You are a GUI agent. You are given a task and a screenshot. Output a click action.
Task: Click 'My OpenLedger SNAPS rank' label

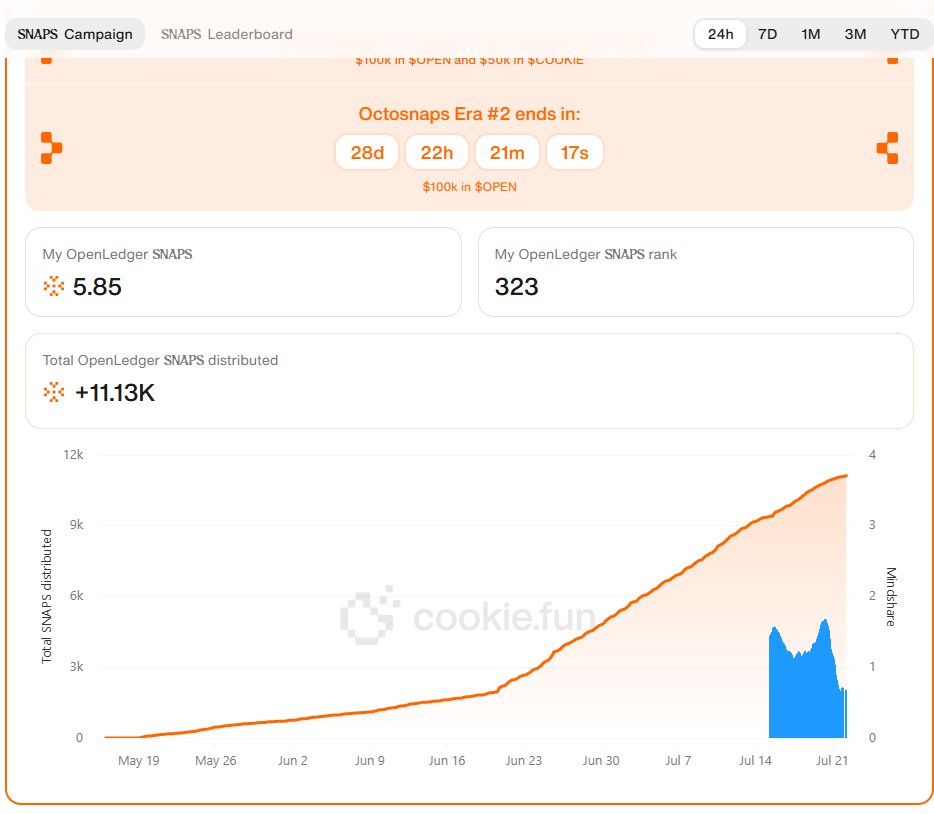coord(586,254)
